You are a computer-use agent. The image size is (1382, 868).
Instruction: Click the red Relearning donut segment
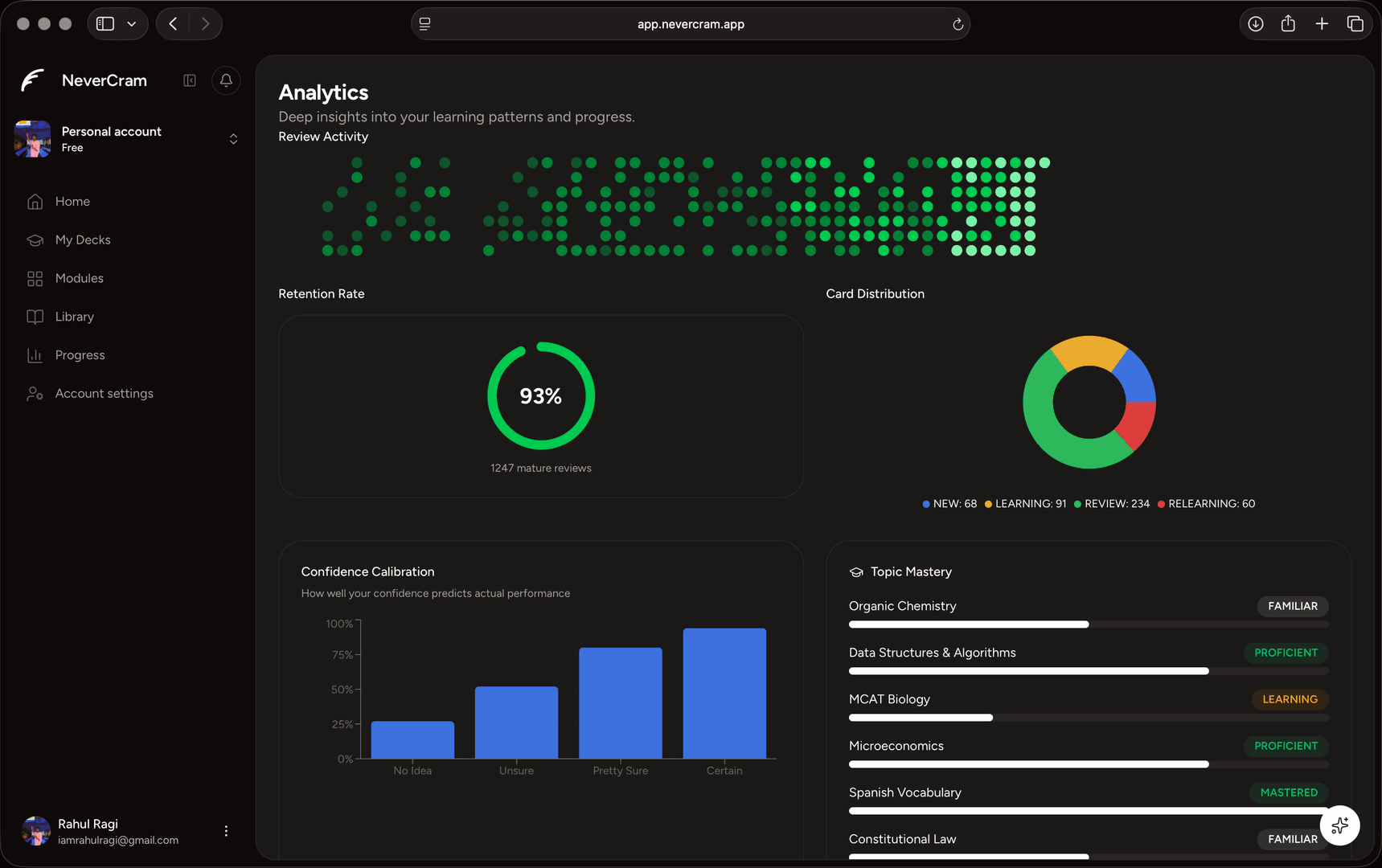(x=1138, y=423)
